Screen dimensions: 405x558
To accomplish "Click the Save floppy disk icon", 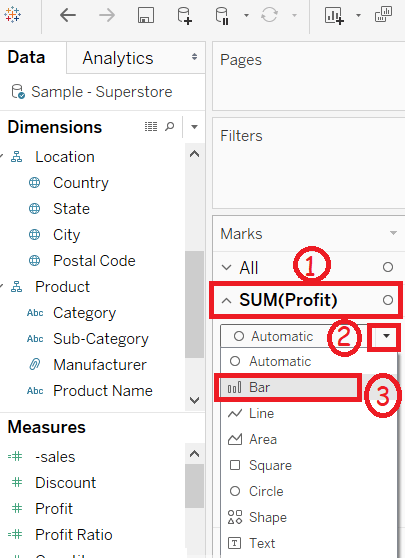I will [146, 15].
